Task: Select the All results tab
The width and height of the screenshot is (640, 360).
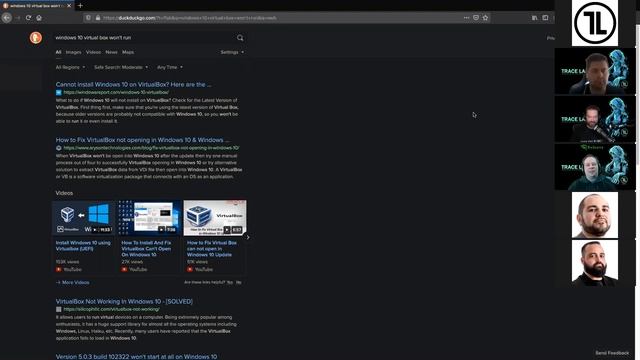Action: tap(58, 52)
